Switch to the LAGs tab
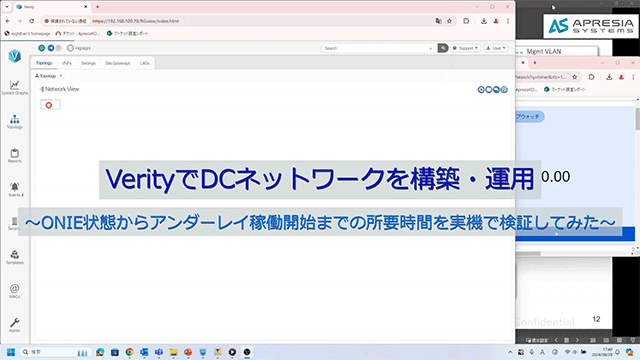The height and width of the screenshot is (360, 640). coord(144,63)
